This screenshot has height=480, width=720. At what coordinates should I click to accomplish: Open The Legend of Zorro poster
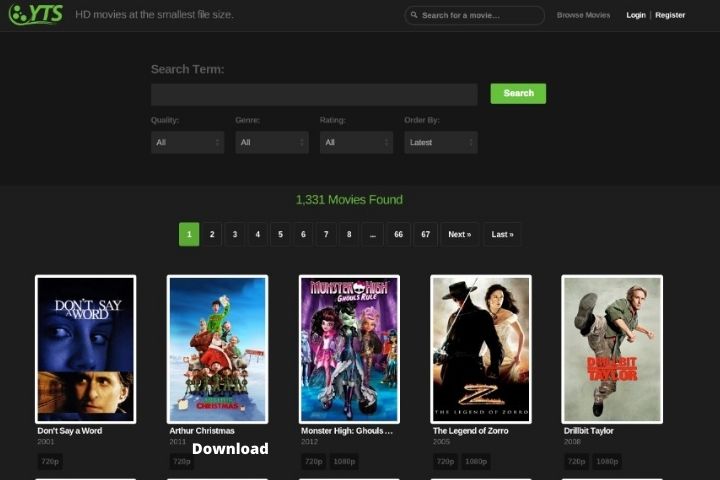(x=481, y=349)
